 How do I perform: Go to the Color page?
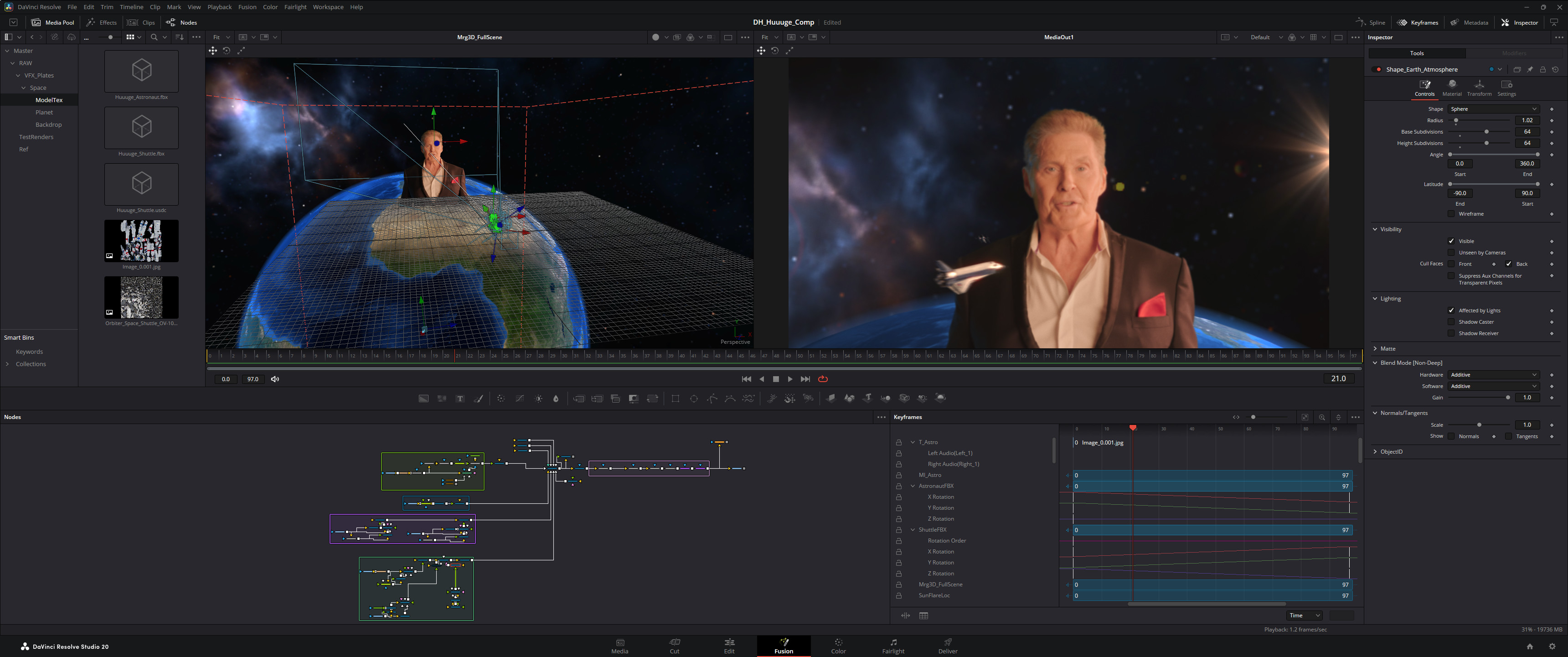pos(838,646)
